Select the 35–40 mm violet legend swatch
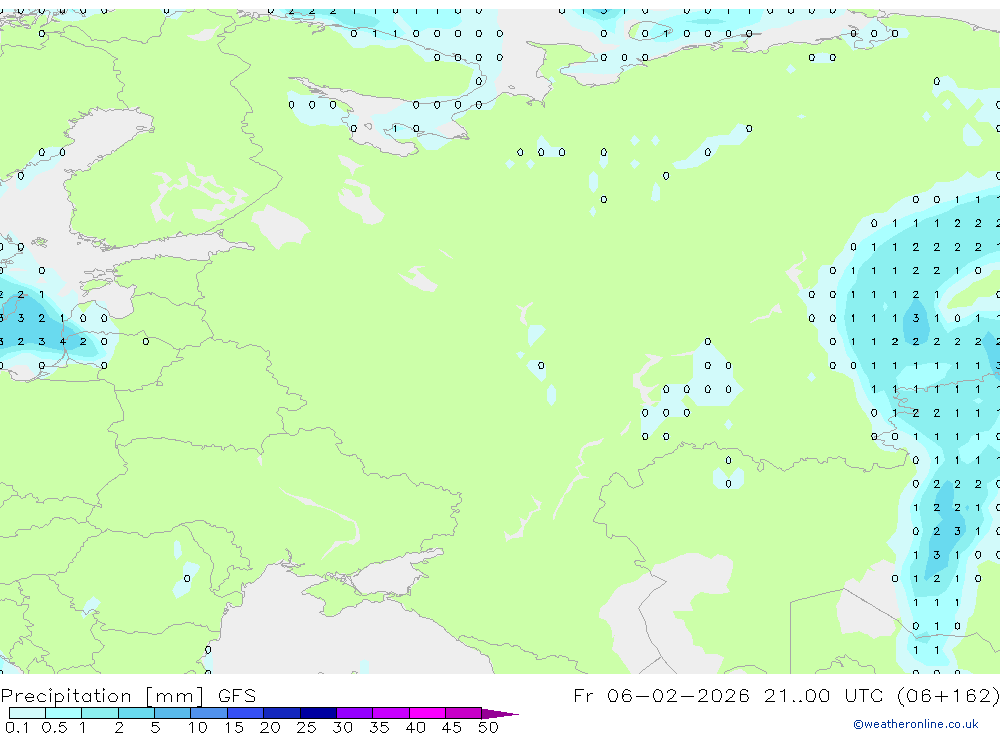This screenshot has width=1000, height=733. [390, 713]
